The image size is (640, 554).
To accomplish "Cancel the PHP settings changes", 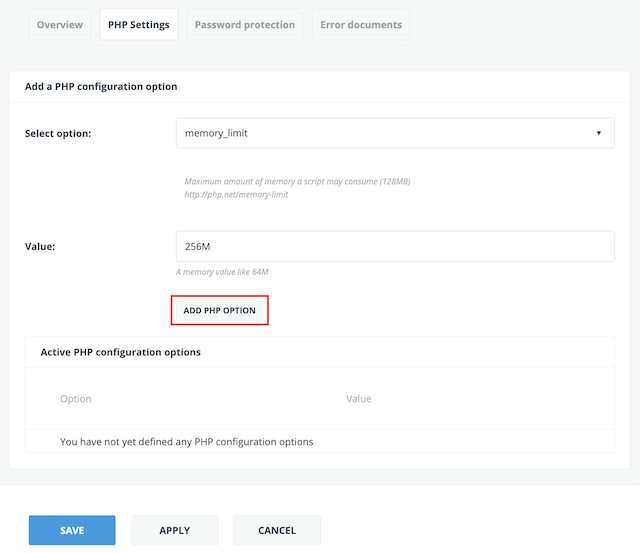I will [x=277, y=530].
